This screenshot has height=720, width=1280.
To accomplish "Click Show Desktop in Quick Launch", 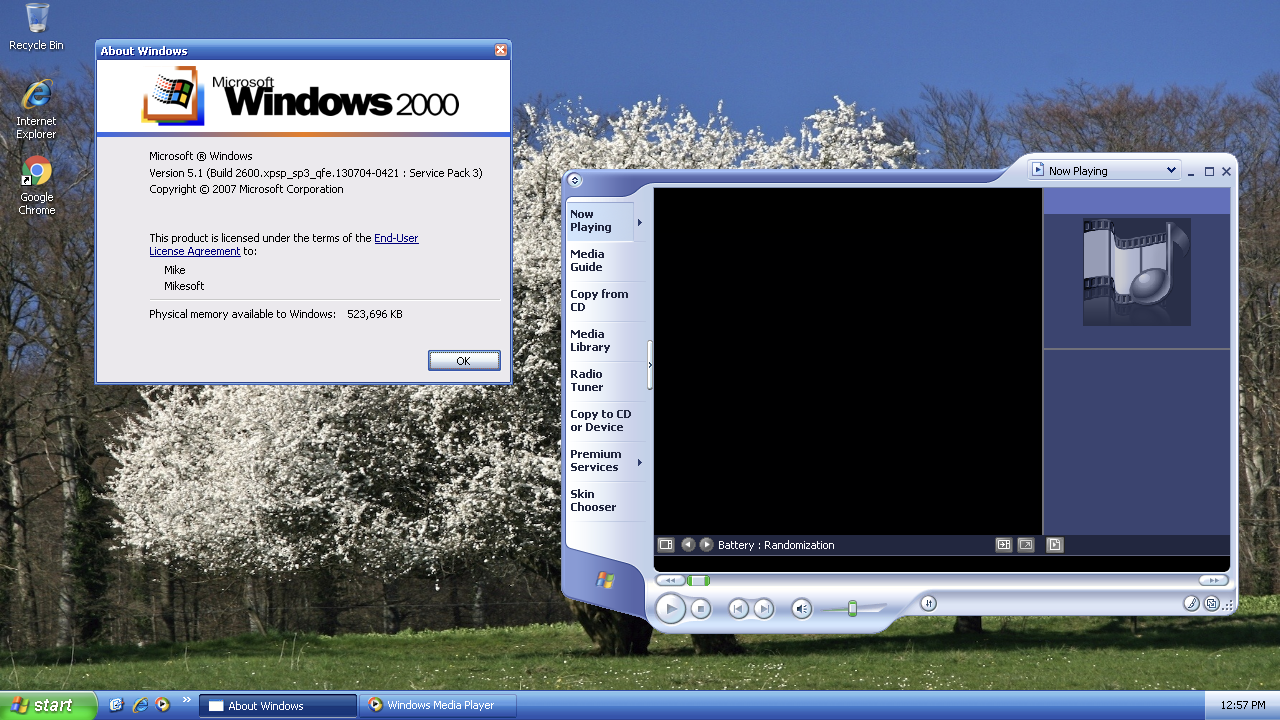I will click(116, 705).
